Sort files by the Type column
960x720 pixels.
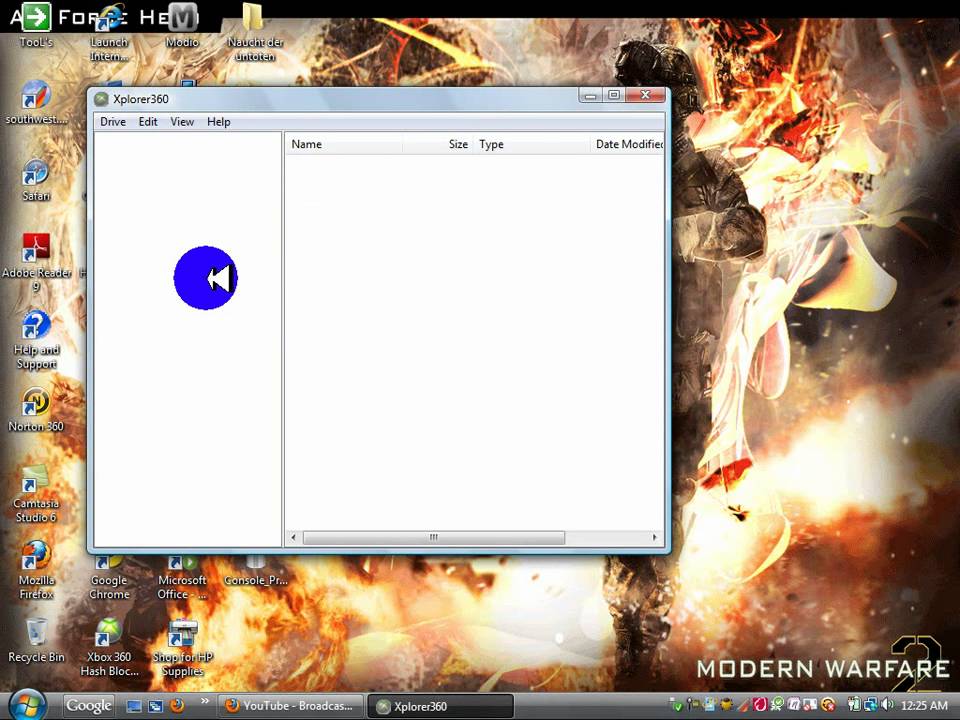tap(531, 144)
